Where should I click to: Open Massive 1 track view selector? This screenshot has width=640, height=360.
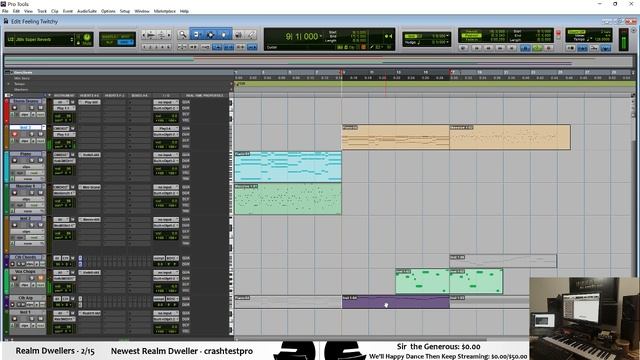pyautogui.click(x=27, y=199)
